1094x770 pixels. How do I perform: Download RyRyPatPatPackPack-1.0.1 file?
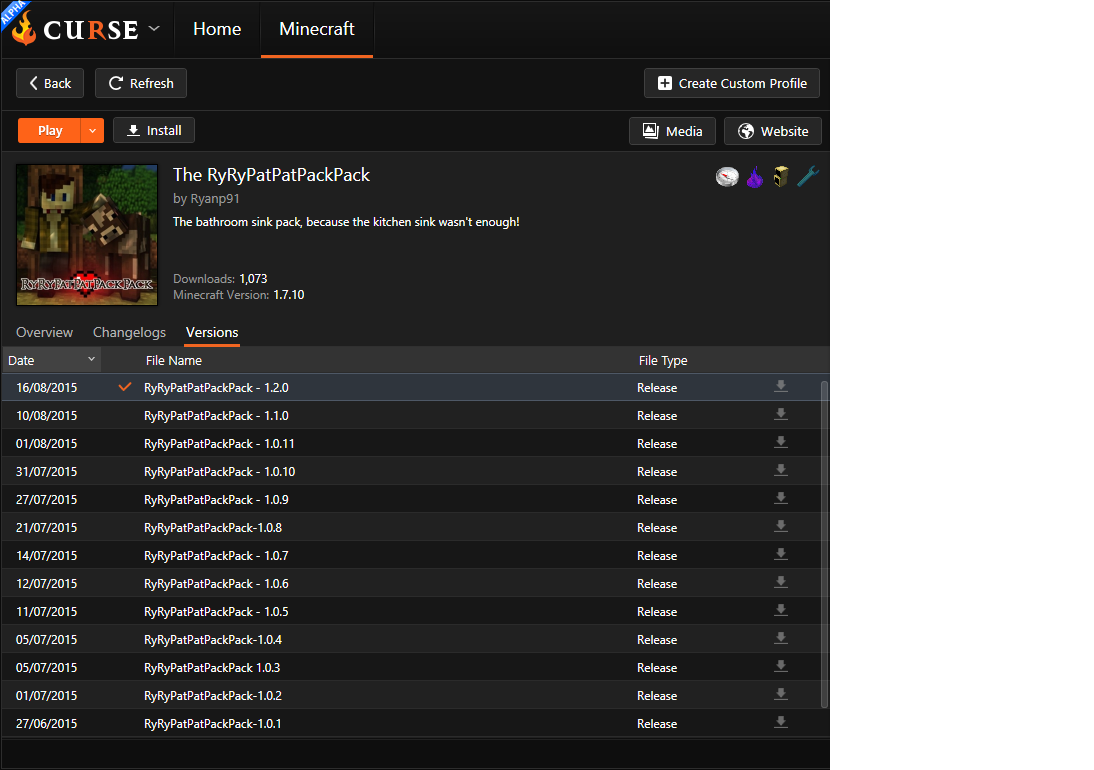pyautogui.click(x=781, y=722)
